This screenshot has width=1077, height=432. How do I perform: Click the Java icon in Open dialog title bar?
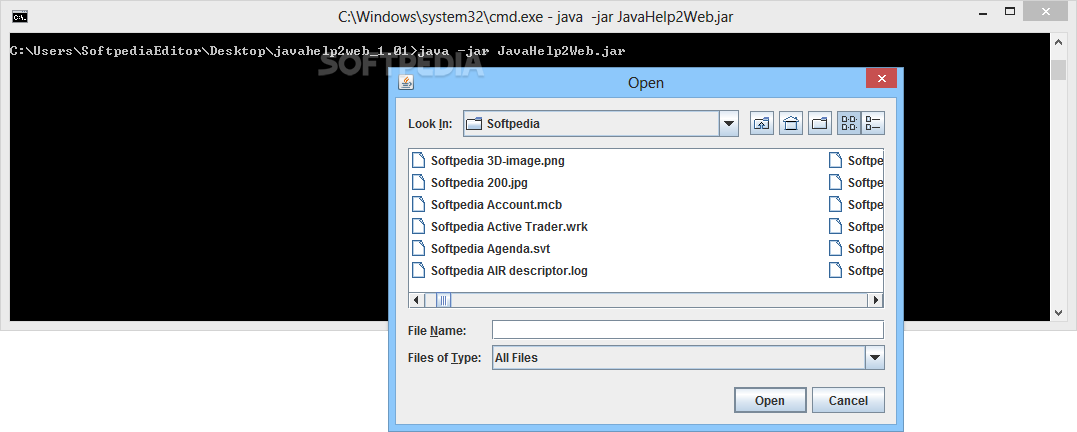[x=406, y=82]
